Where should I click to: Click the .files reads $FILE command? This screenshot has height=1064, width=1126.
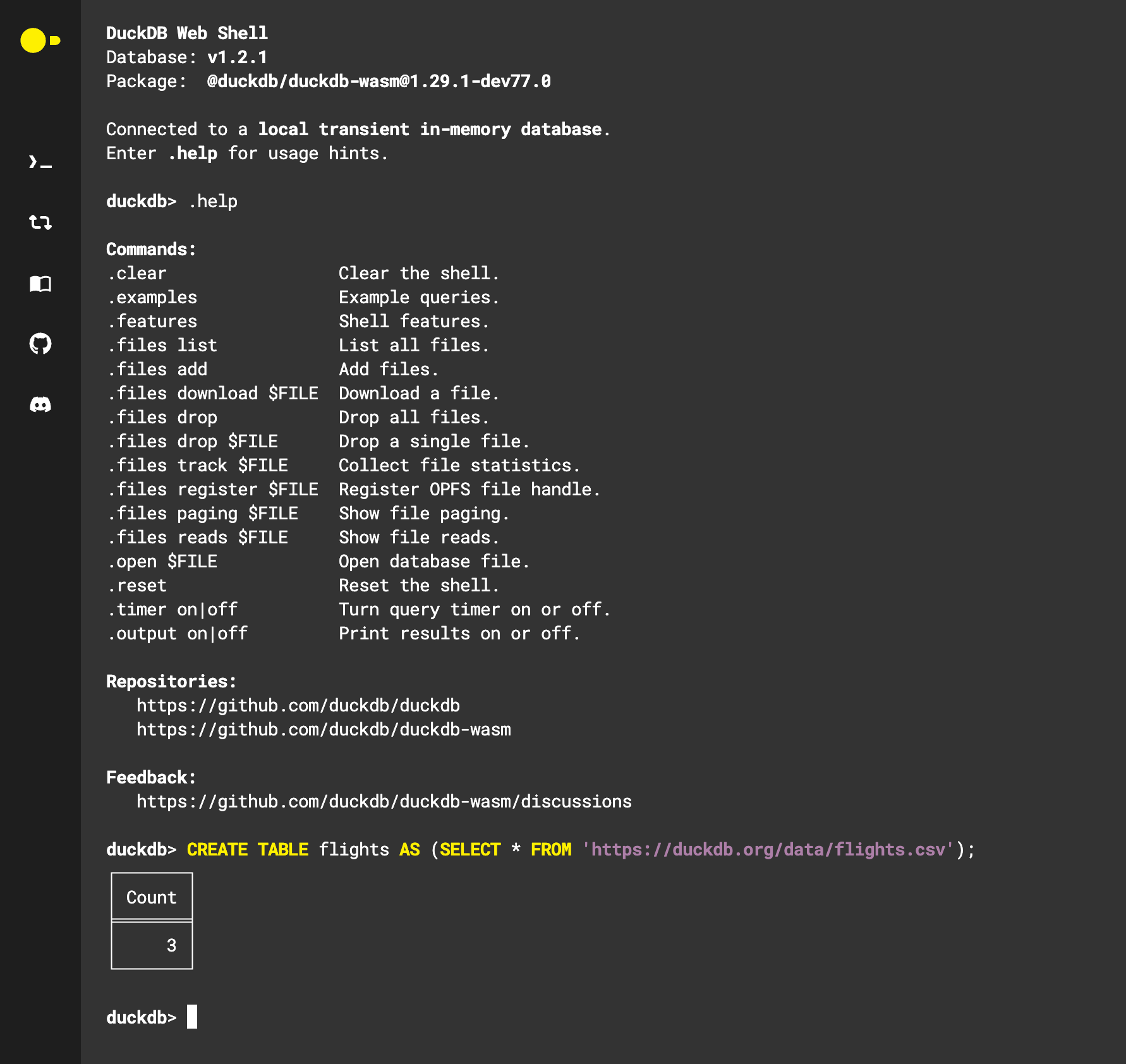(x=197, y=537)
